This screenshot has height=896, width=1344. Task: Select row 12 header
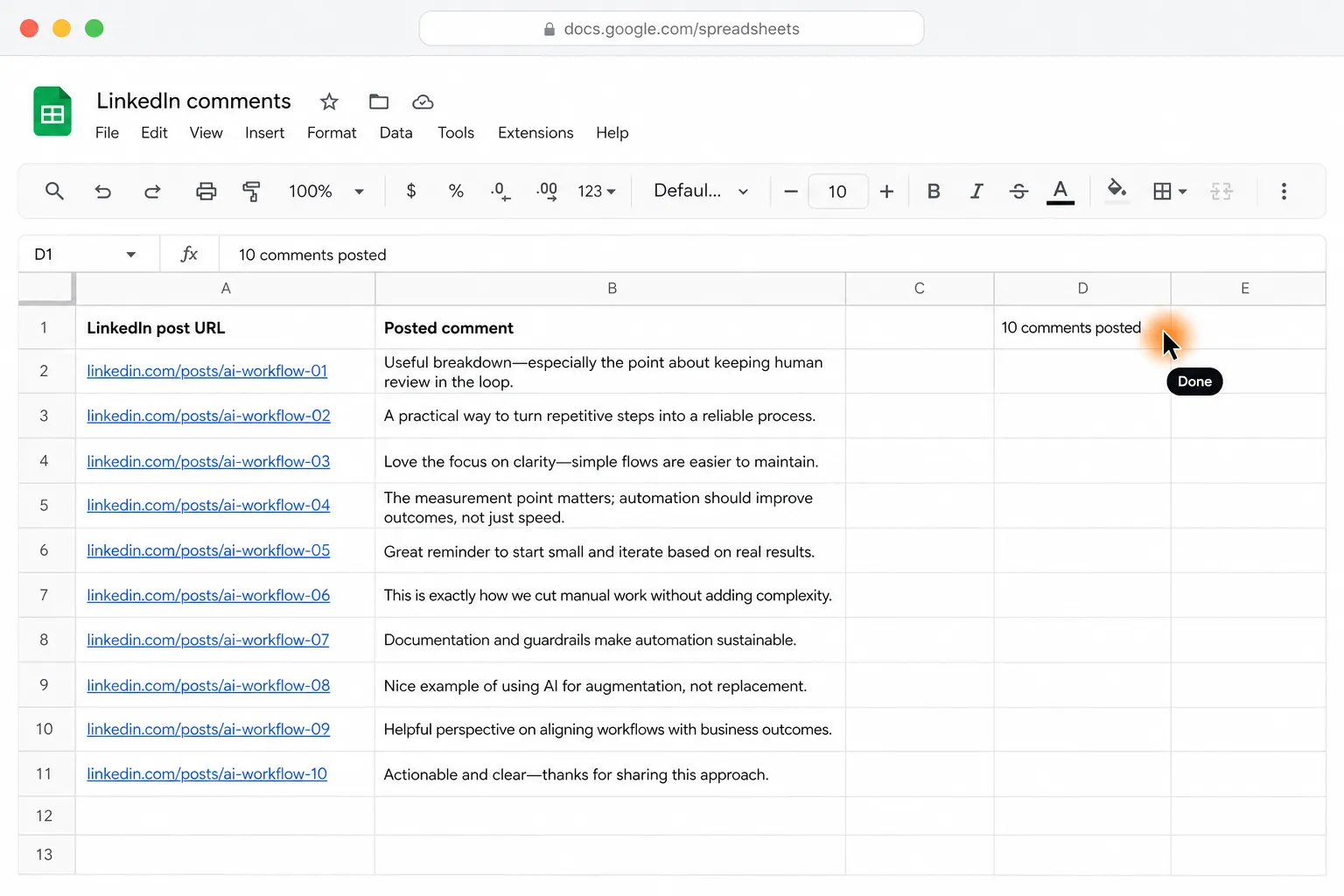coord(45,815)
